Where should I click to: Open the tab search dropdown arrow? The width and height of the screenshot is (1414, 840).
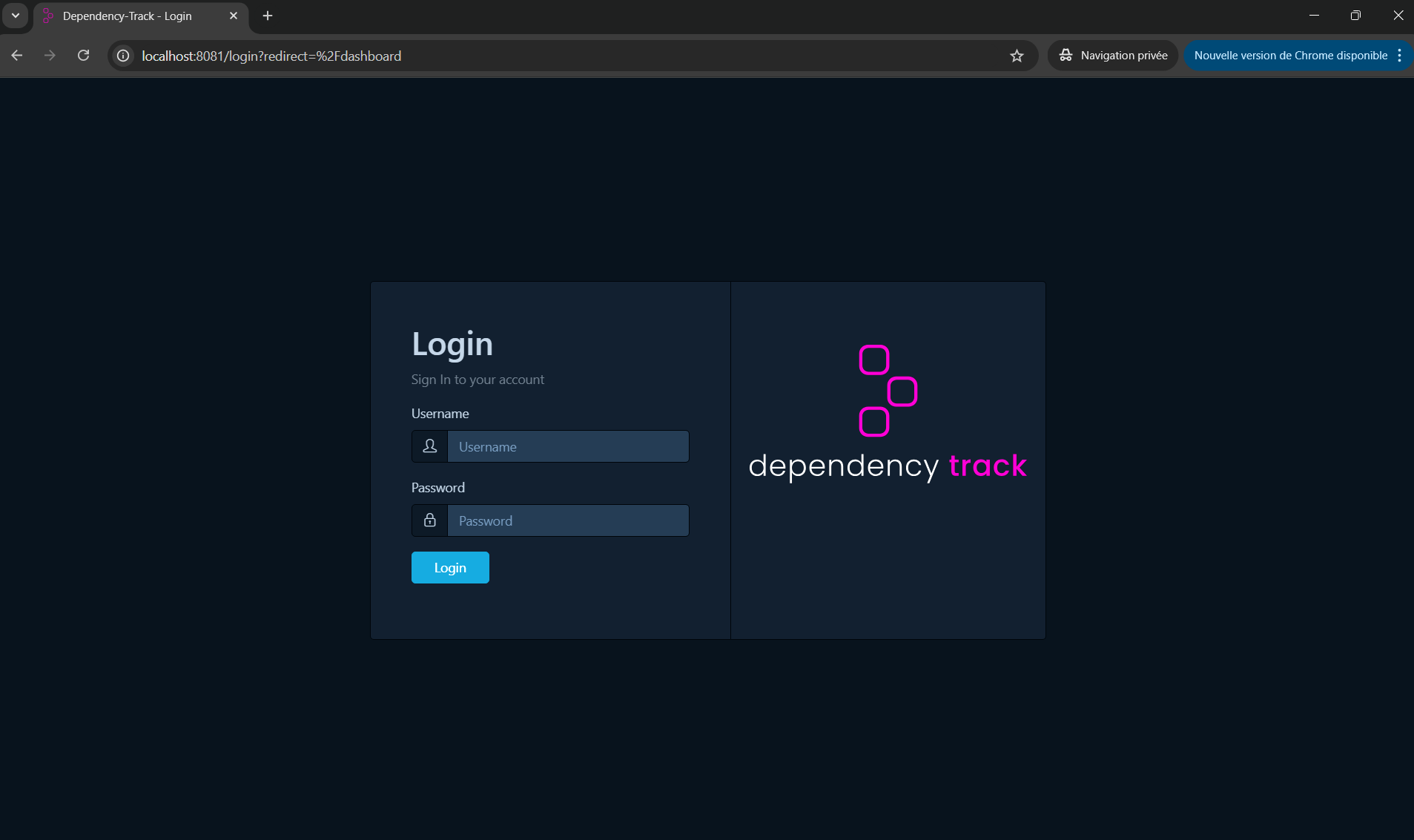(16, 16)
